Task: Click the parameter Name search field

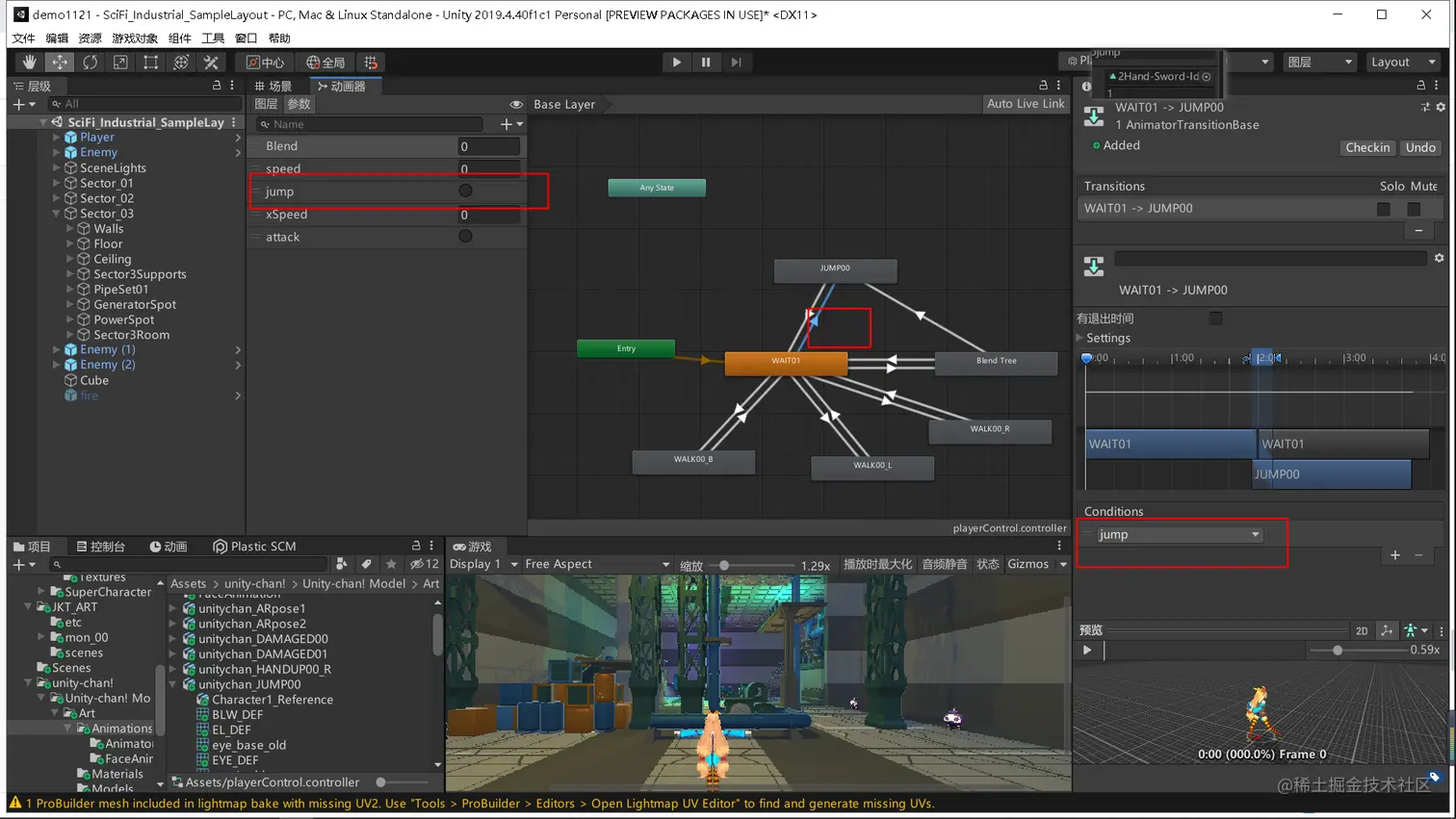Action: click(x=370, y=124)
